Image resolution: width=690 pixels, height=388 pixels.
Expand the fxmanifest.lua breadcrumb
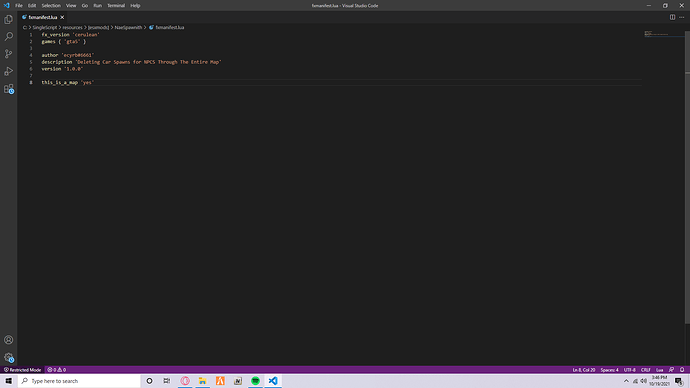(x=166, y=27)
